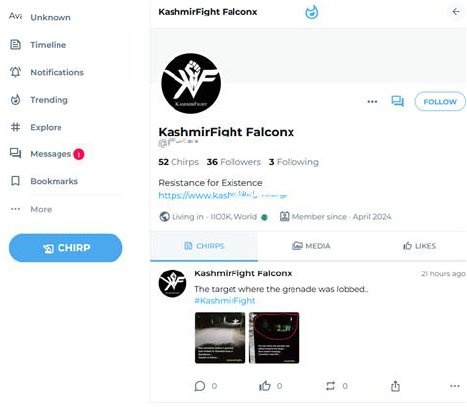Click the back arrow in header

tap(456, 12)
